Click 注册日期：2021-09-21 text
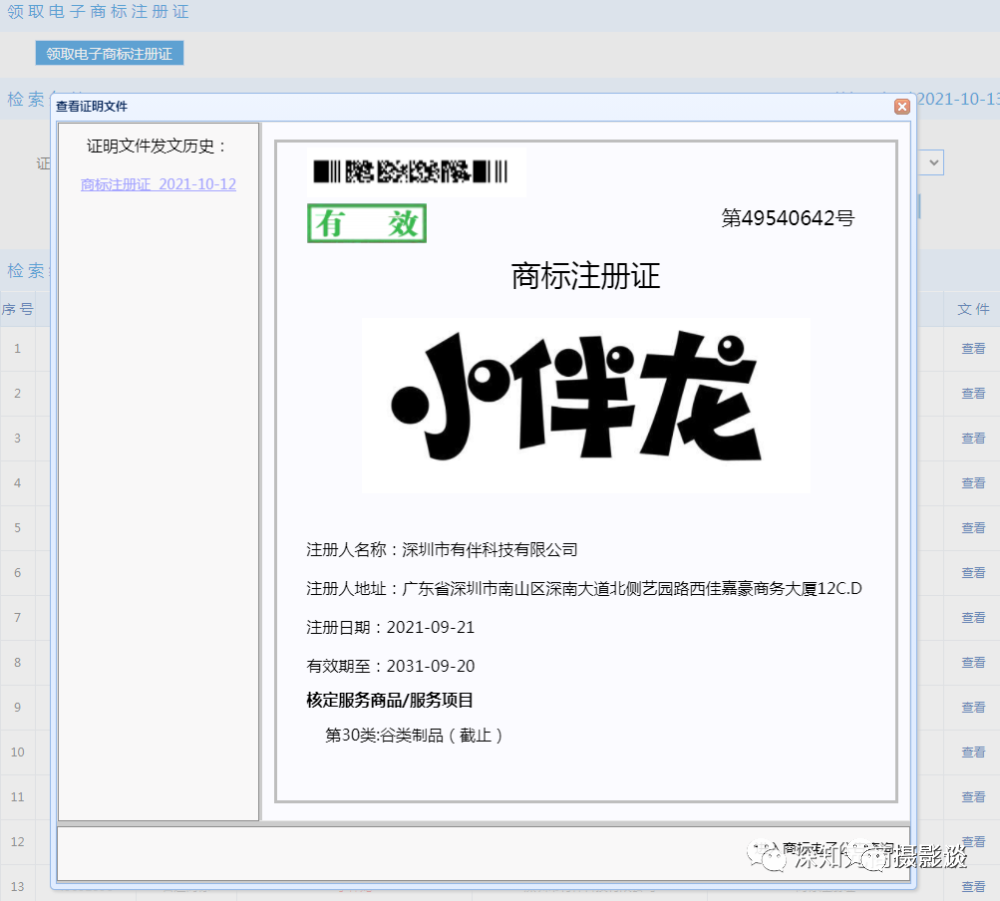 click(390, 627)
